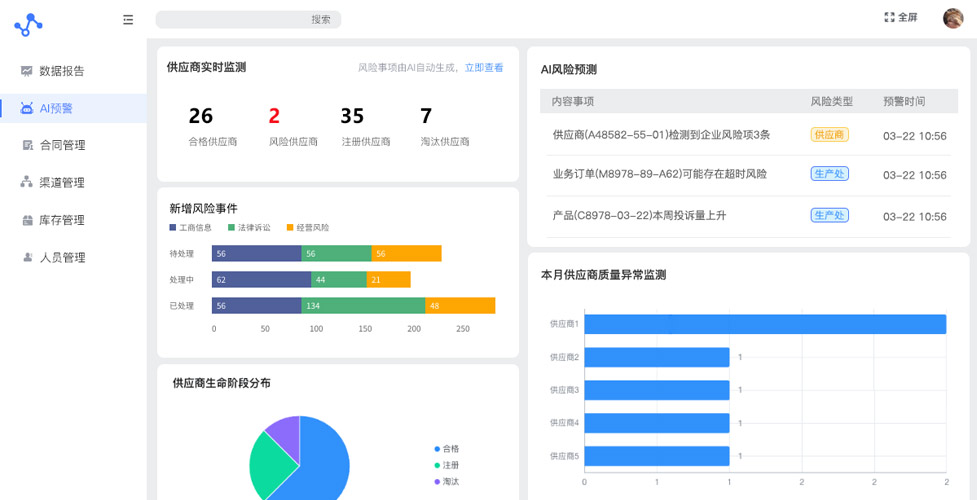
Task: Open the 立即查看 link
Action: (484, 68)
